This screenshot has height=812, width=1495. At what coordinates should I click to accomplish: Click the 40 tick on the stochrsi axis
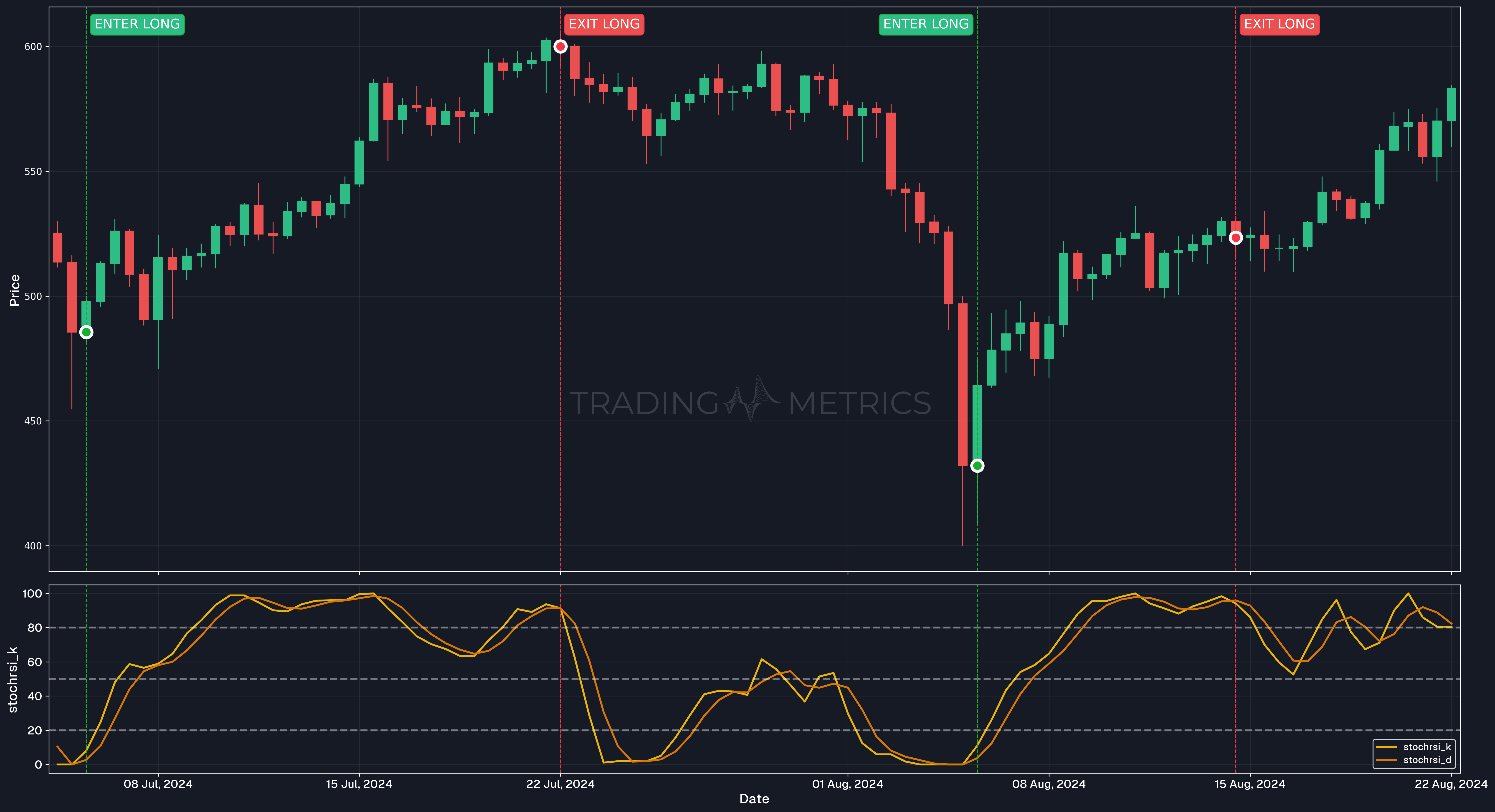[x=35, y=696]
